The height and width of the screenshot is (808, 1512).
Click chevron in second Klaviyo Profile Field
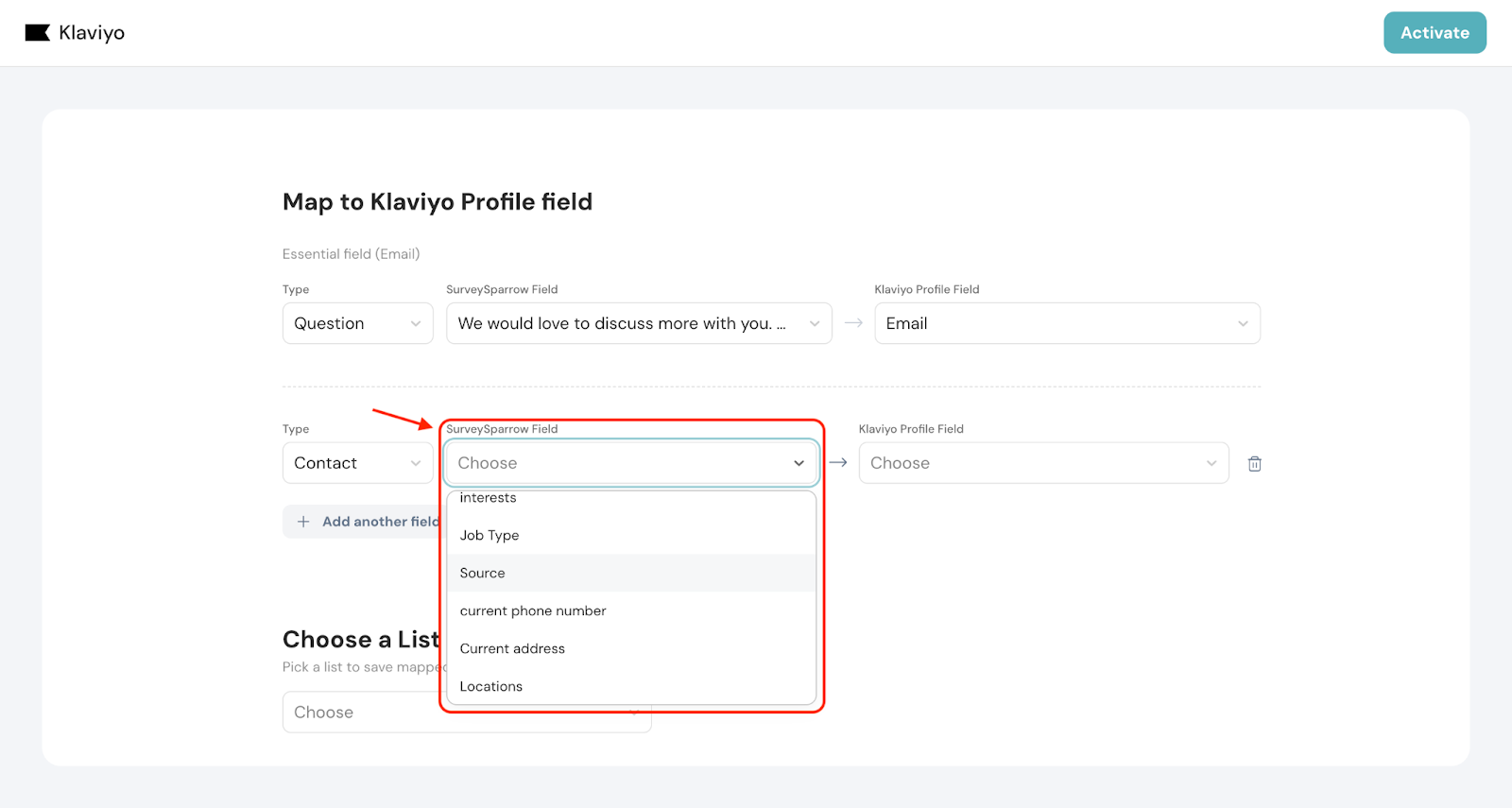1211,463
